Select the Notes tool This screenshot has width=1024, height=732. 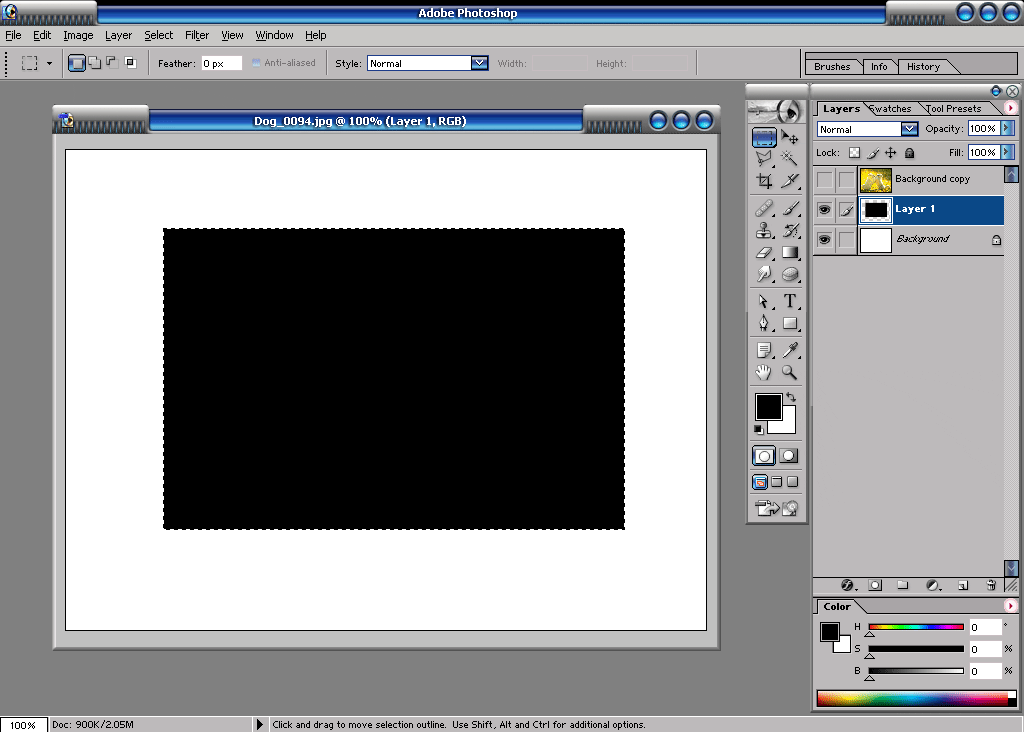coord(764,351)
